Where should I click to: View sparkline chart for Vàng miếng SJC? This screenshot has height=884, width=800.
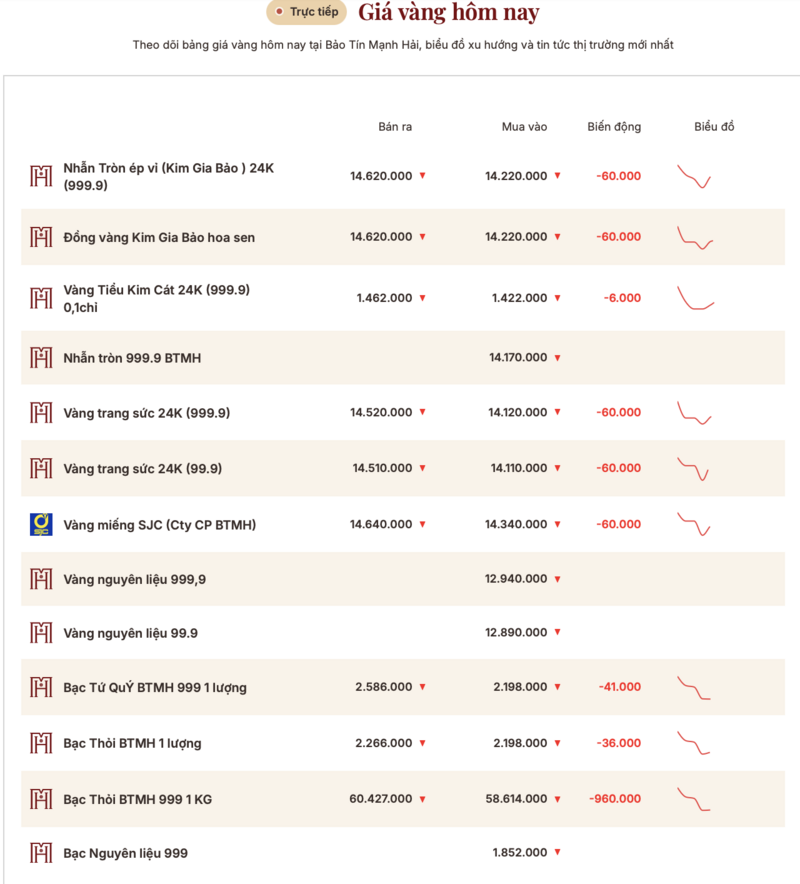pyautogui.click(x=694, y=524)
